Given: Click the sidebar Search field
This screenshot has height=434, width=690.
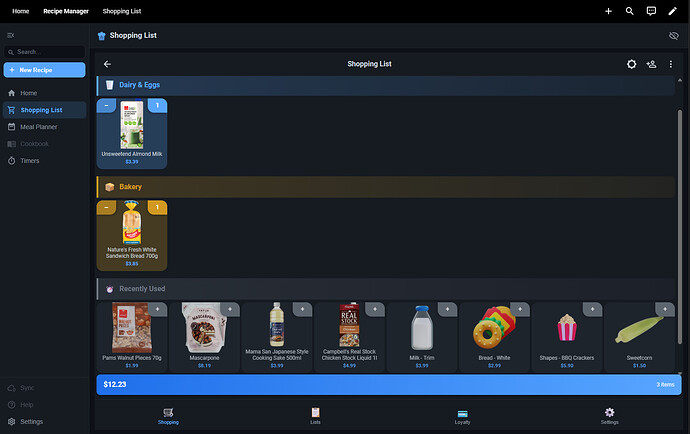Looking at the screenshot, I should 44,52.
